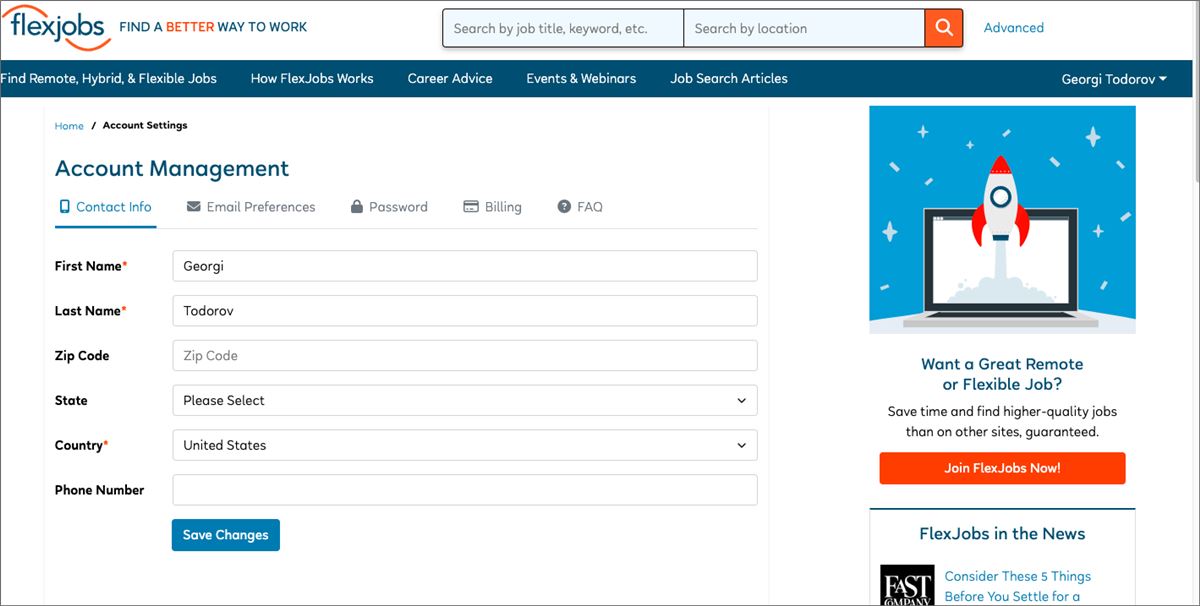1200x606 pixels.
Task: Click the lock icon beside Password
Action: [x=357, y=207]
